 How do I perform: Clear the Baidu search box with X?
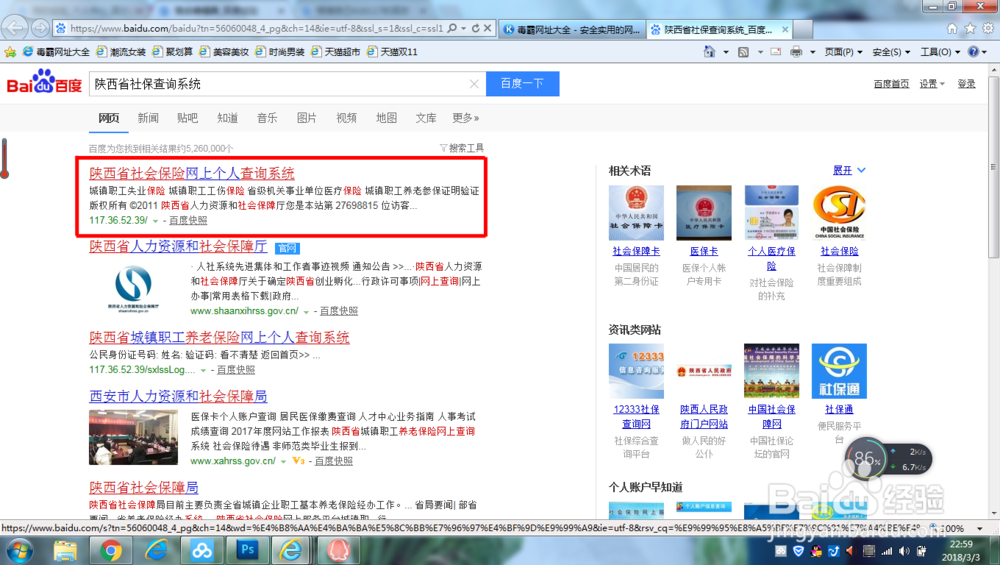(474, 84)
